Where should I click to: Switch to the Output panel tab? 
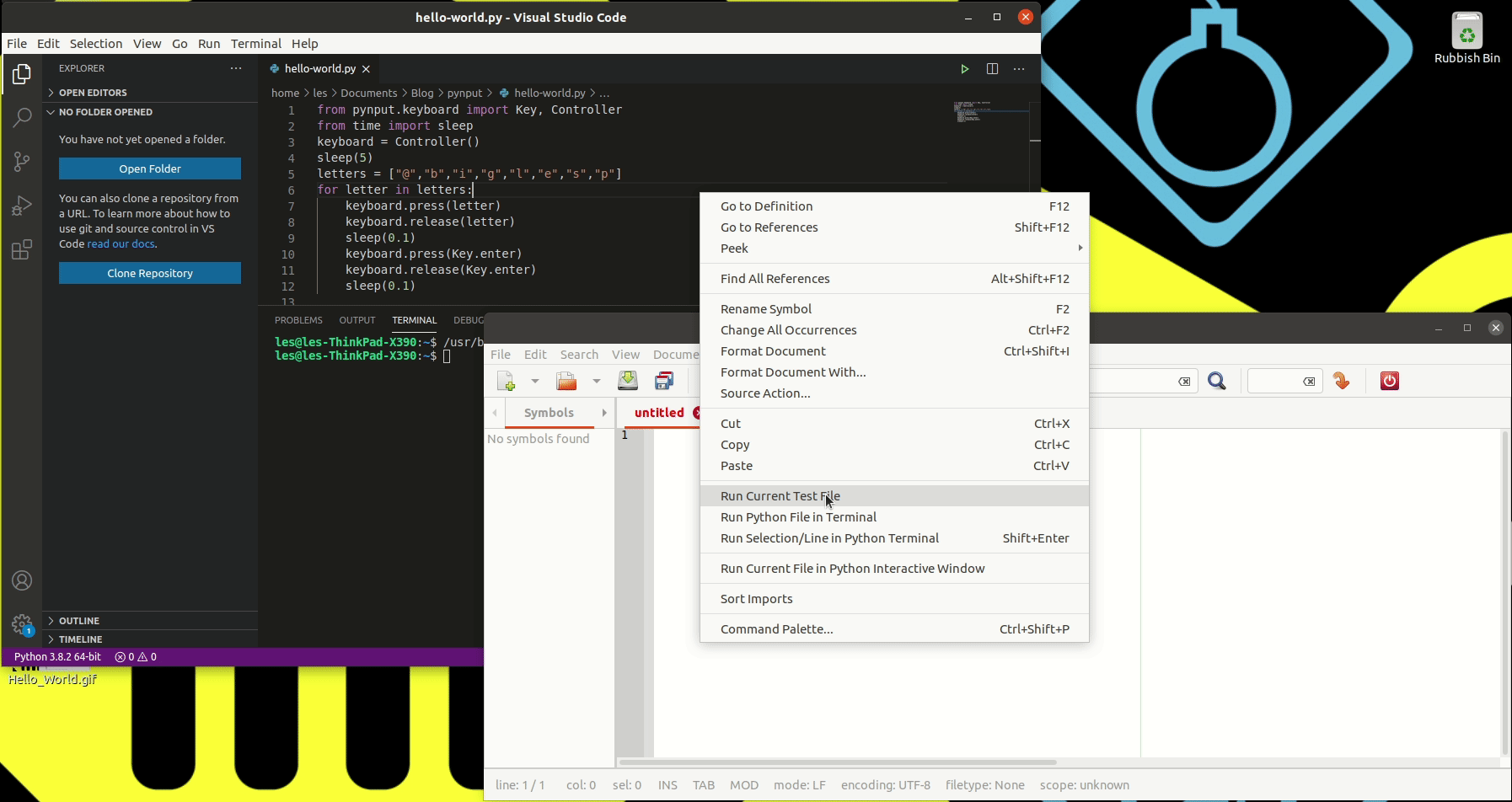point(357,320)
